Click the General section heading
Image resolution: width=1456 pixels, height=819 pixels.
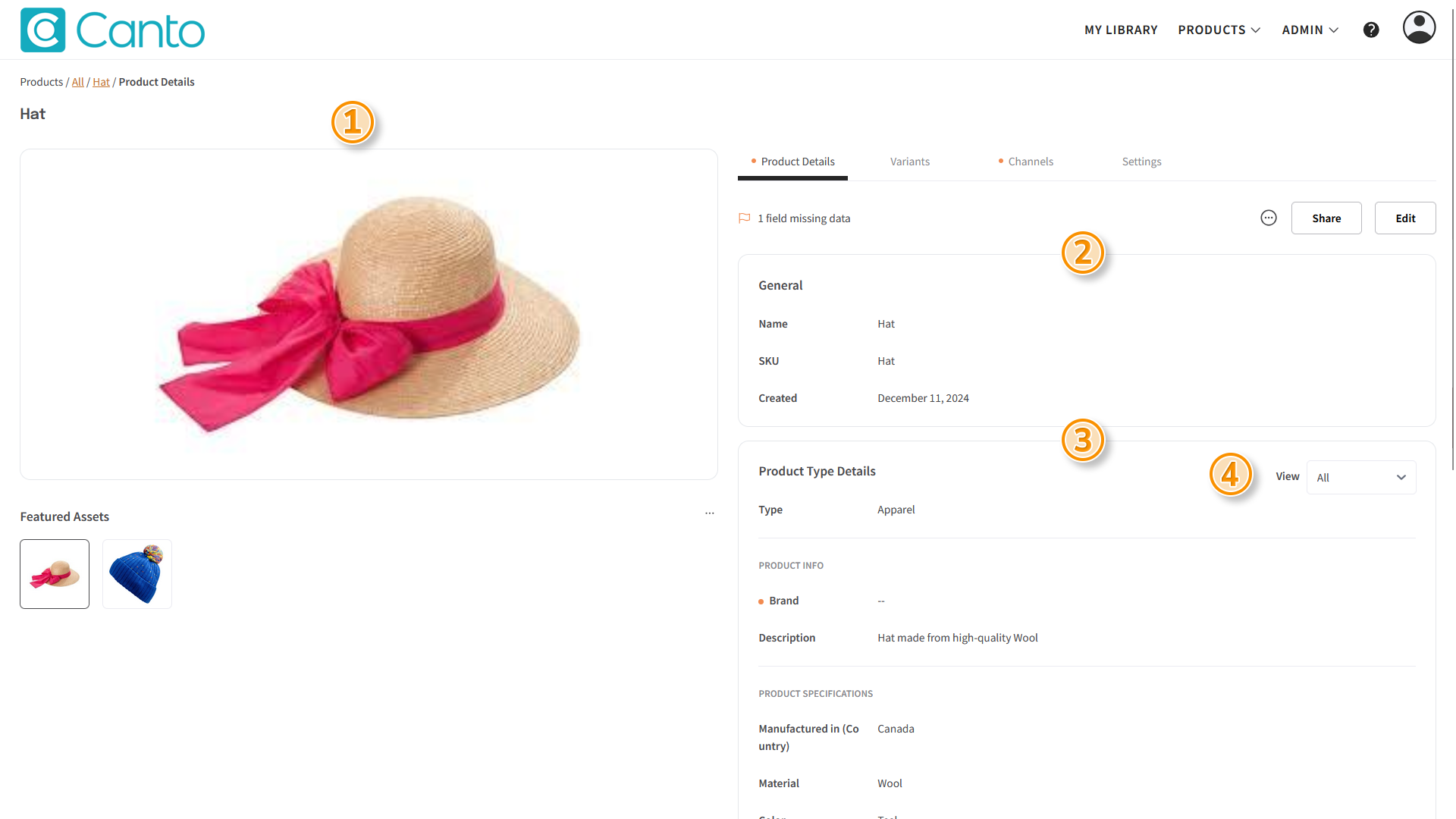(780, 285)
